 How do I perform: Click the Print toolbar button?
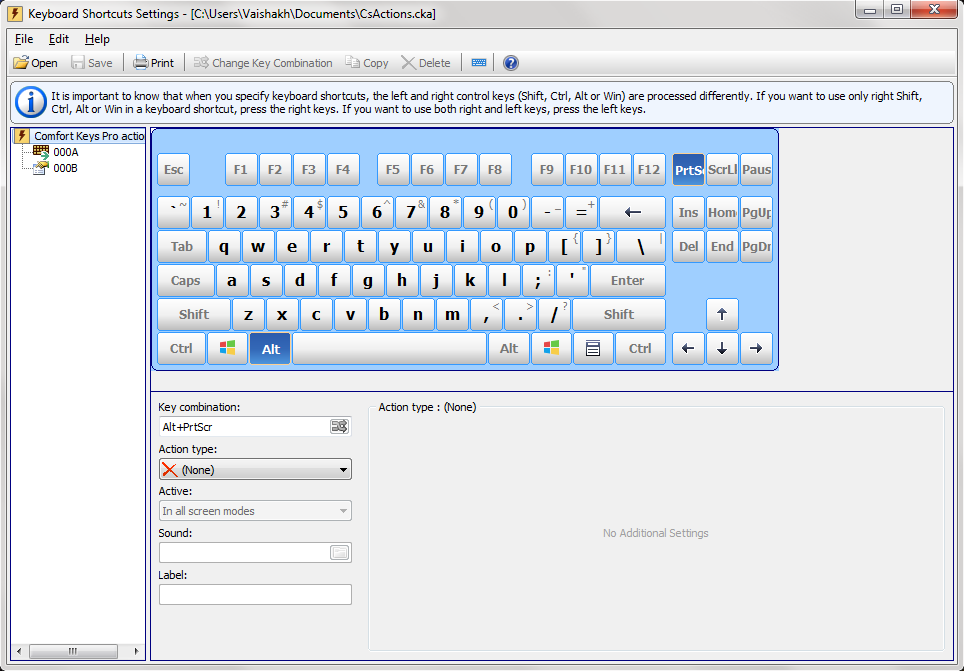(154, 63)
